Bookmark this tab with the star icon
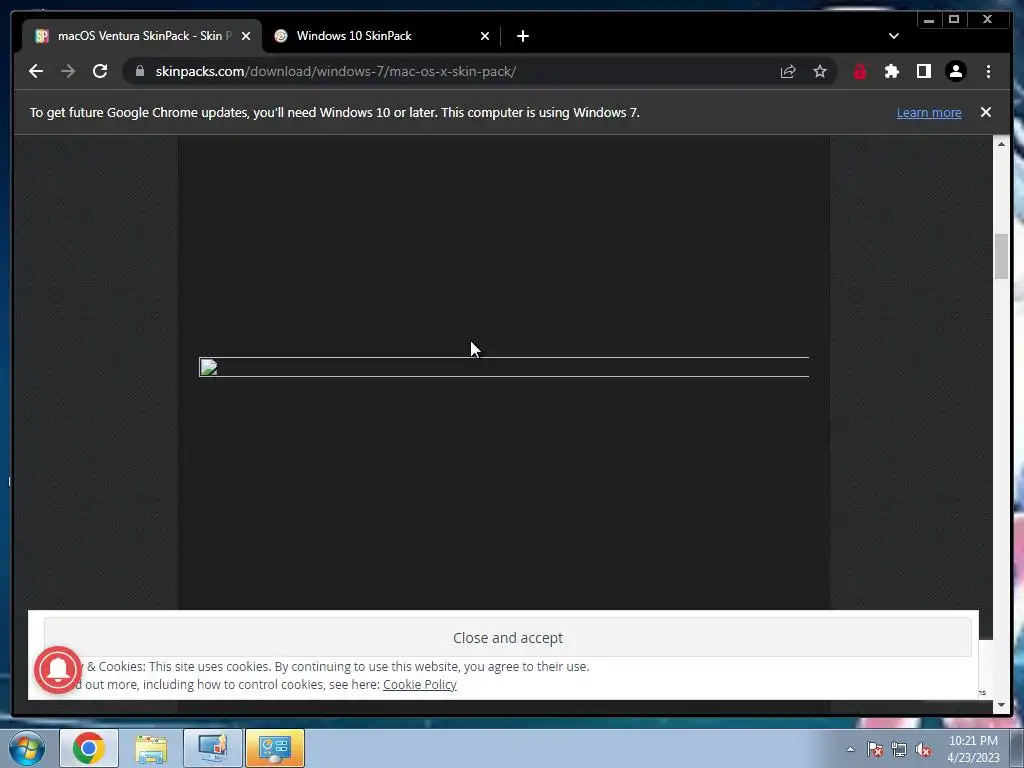The width and height of the screenshot is (1024, 768). click(x=820, y=71)
